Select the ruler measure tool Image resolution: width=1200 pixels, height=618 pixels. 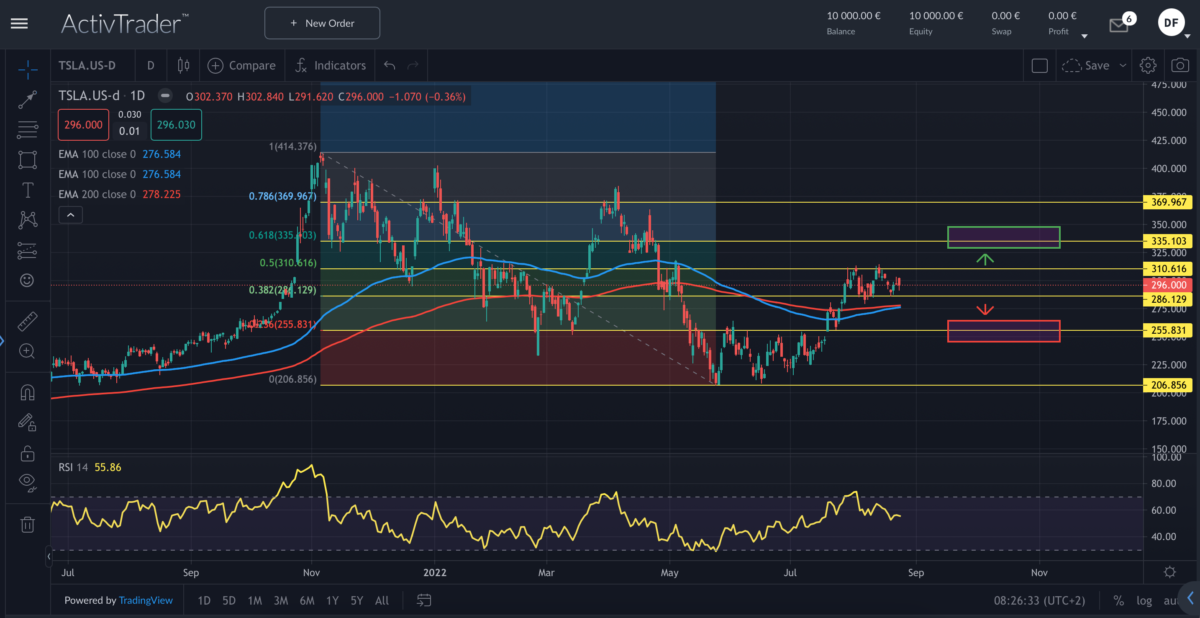click(28, 322)
